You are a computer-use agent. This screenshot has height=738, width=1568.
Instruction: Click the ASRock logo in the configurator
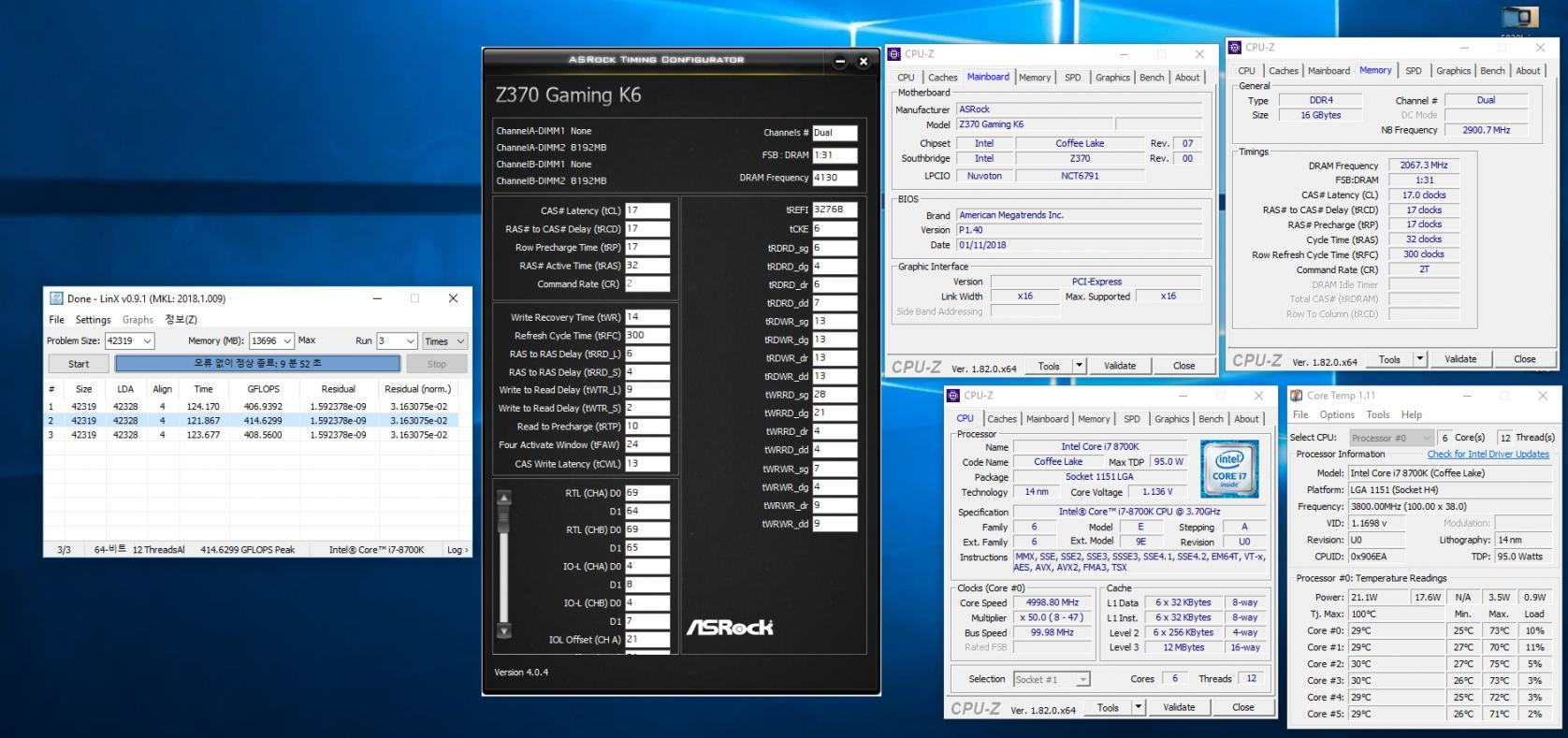[730, 627]
